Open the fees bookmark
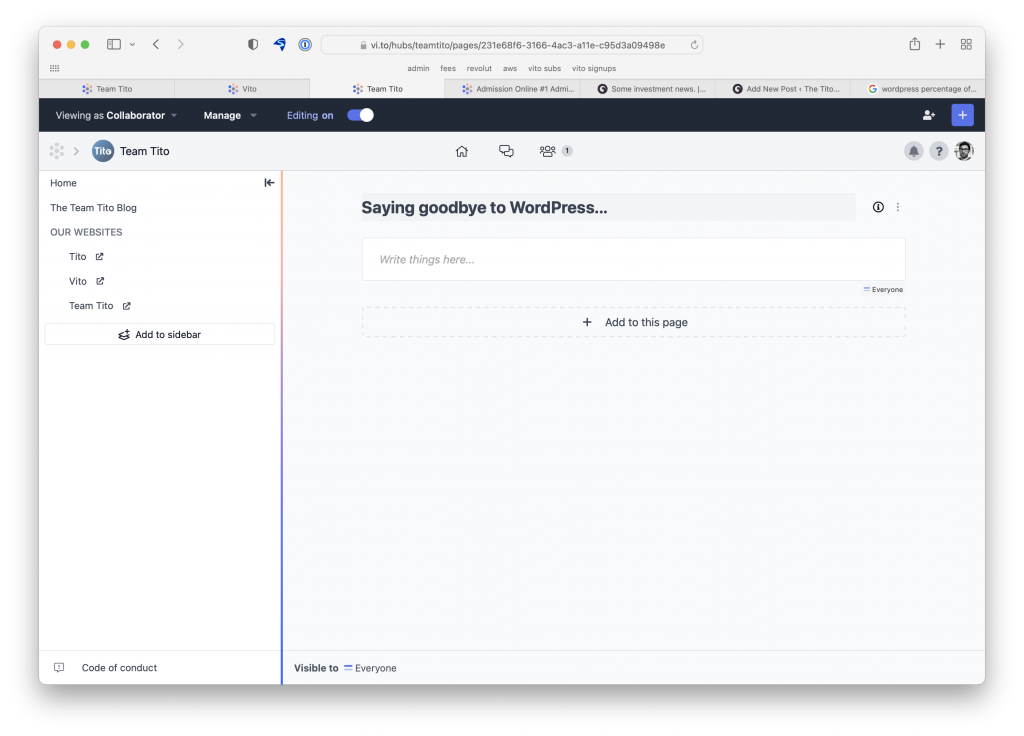 point(448,69)
